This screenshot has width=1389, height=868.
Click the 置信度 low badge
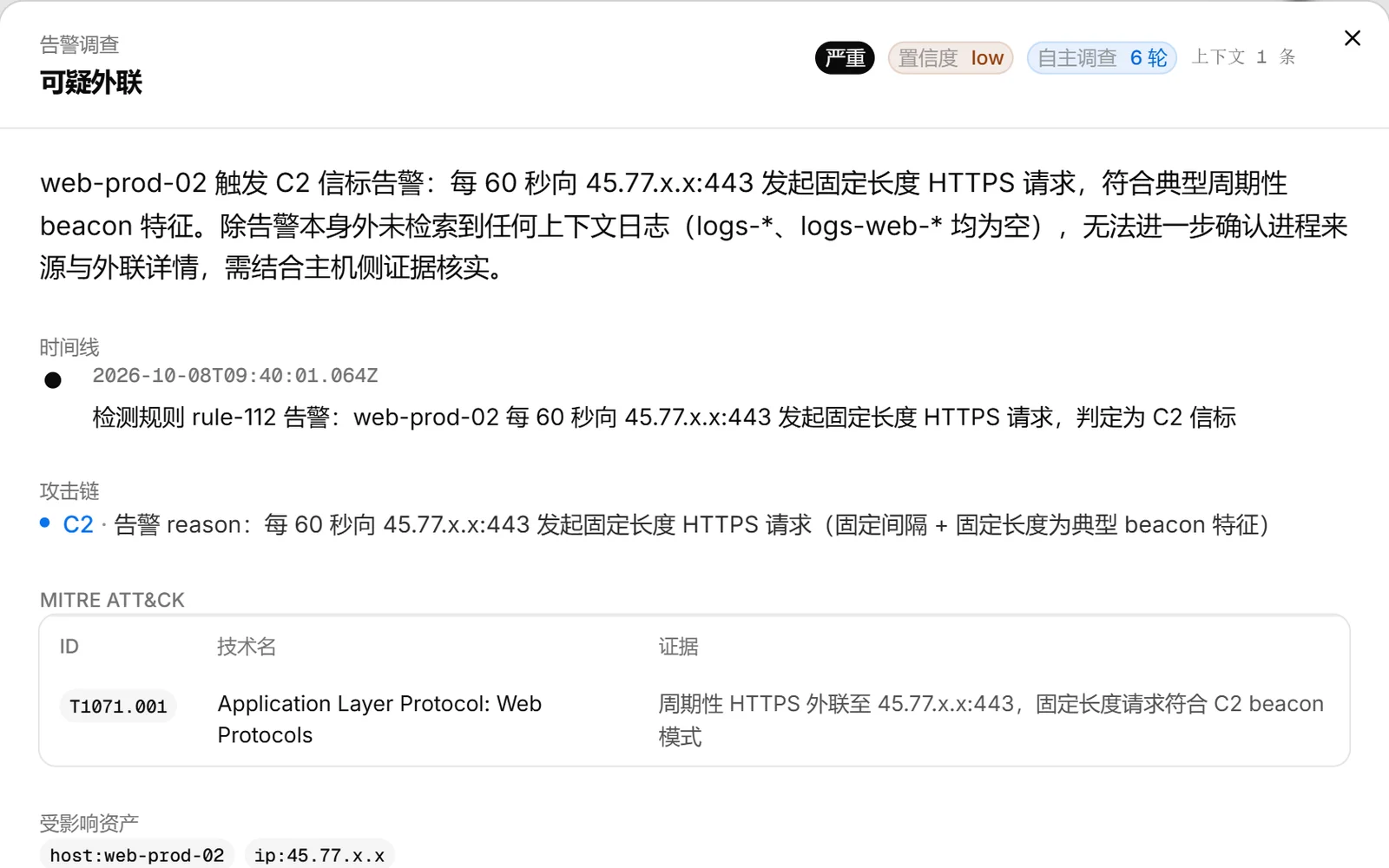click(951, 58)
